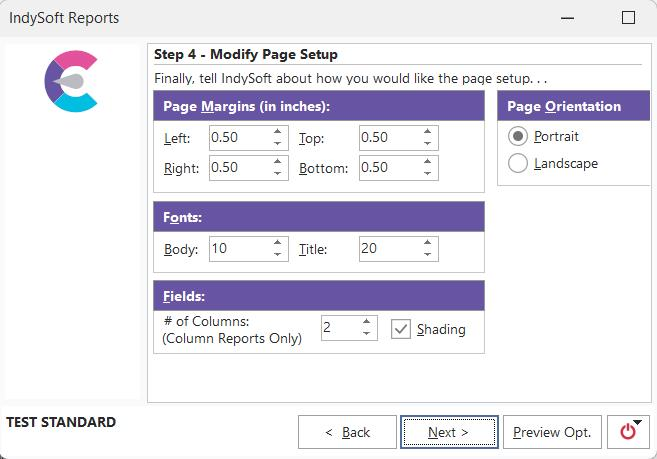Viewport: 657px width, 459px height.
Task: Decrease Title font size stepper
Action: 427,255
